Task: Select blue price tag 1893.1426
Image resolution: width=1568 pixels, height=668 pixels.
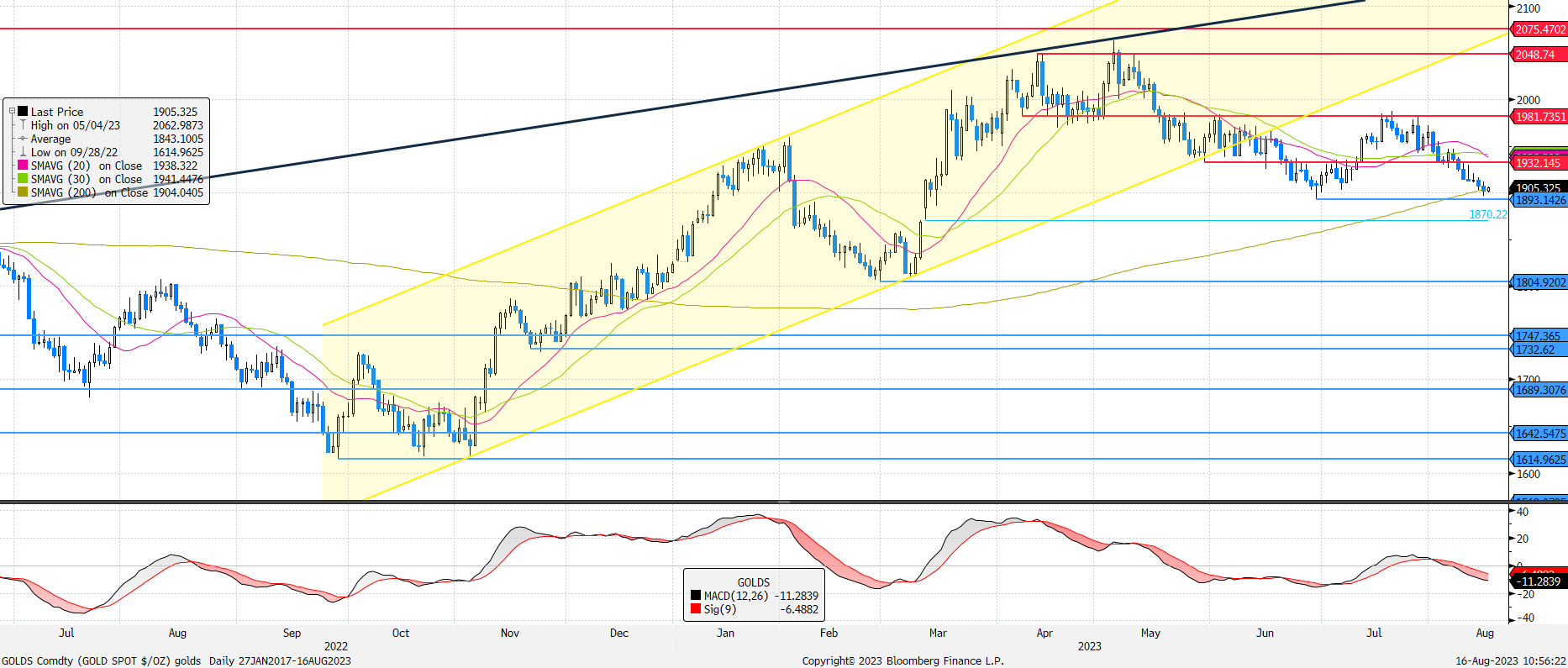Action: tap(1539, 200)
